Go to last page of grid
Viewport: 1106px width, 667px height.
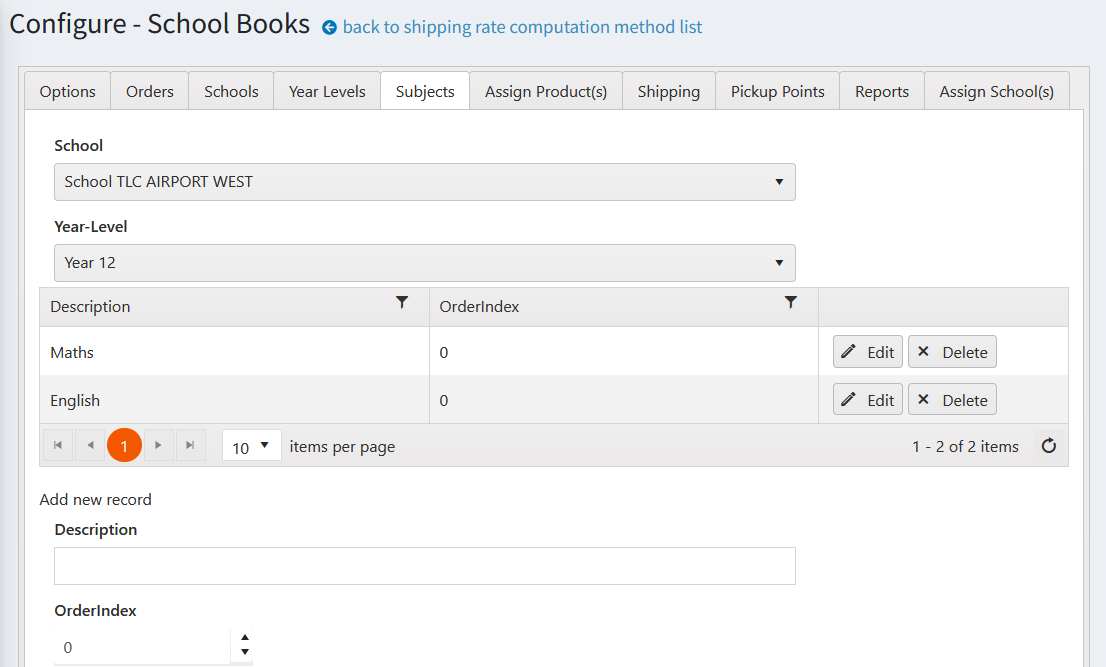(x=190, y=446)
